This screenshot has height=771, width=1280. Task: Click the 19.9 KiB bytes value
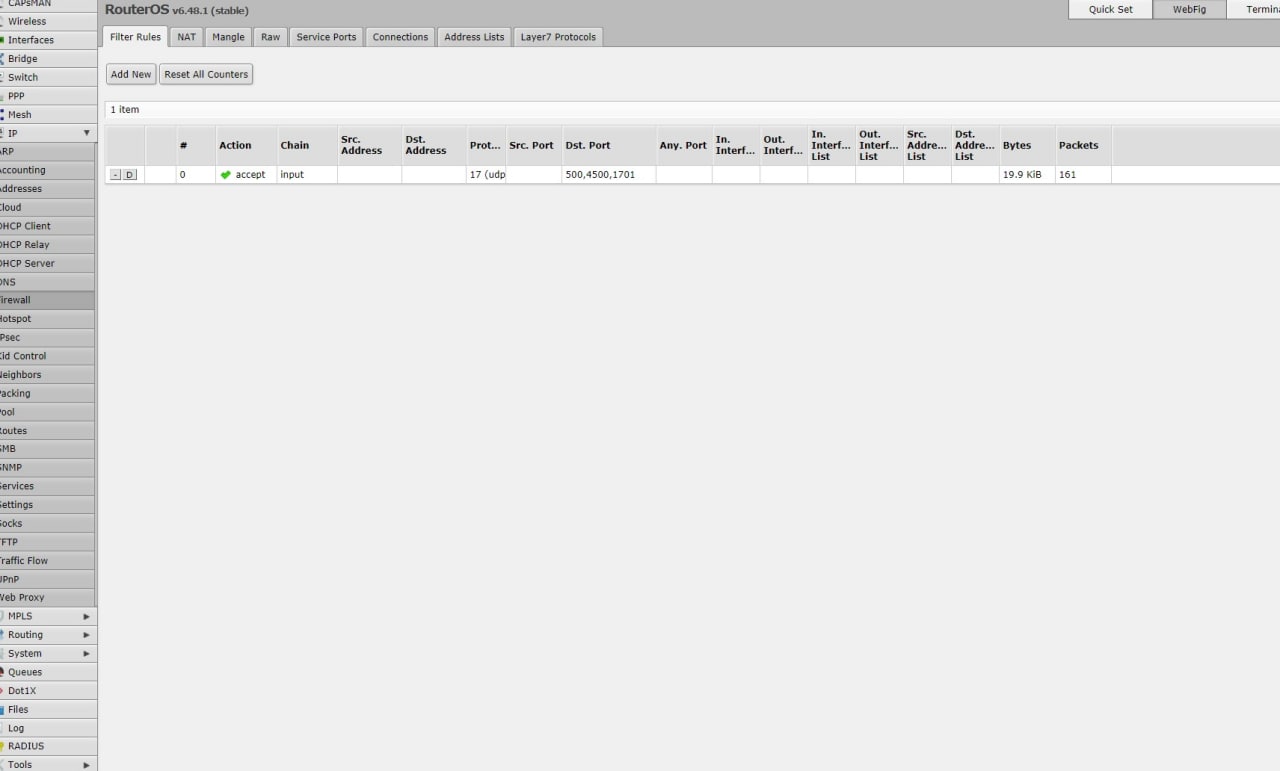[x=1022, y=175]
